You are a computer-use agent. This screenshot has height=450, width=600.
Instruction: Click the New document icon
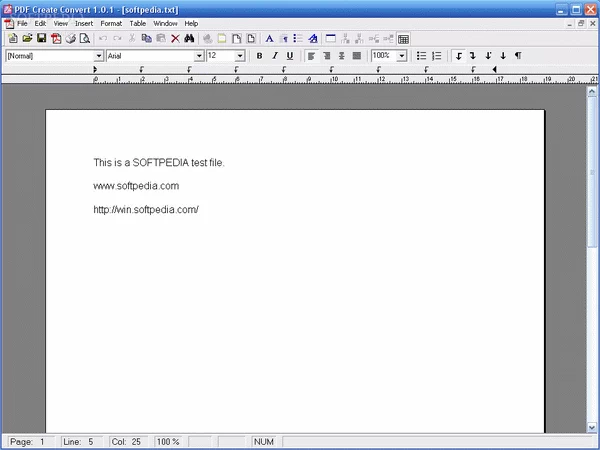click(13, 38)
